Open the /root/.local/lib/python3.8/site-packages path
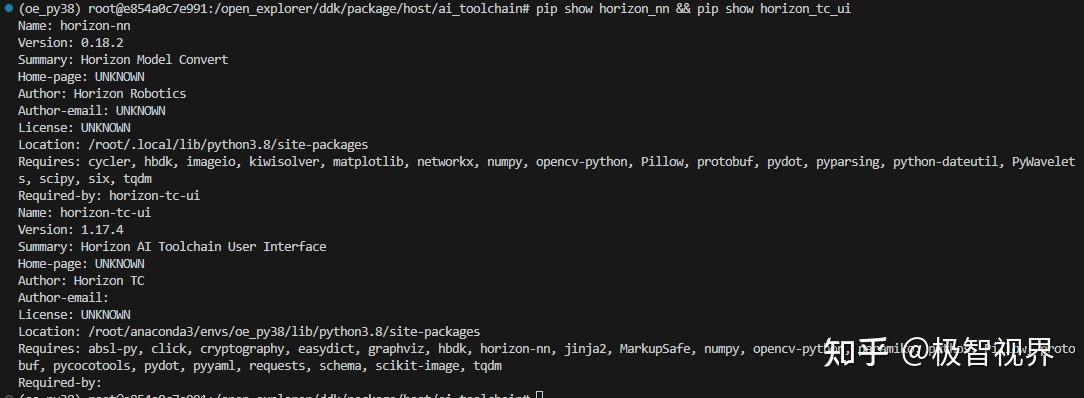 227,144
